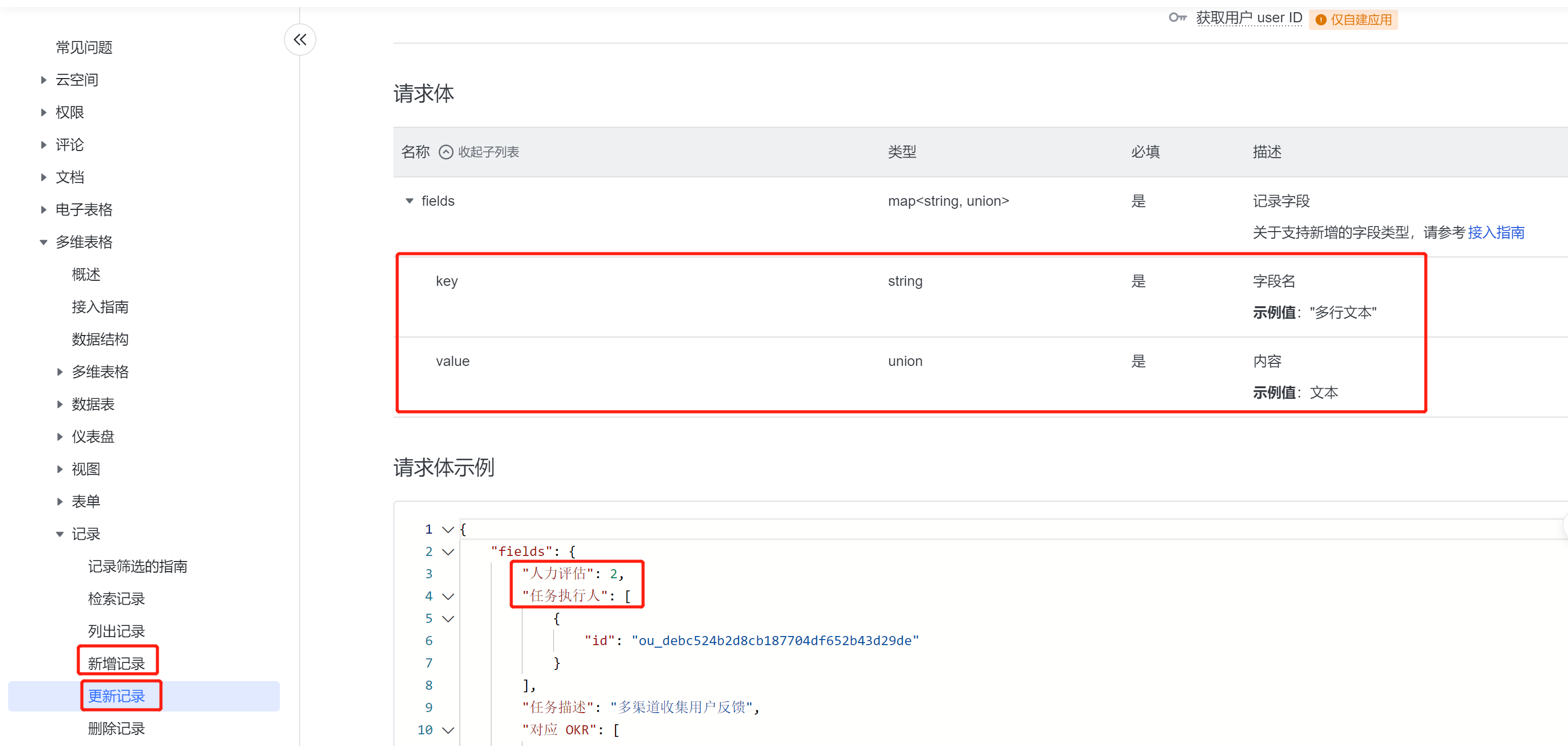Fold code line 10 chevron

[448, 730]
